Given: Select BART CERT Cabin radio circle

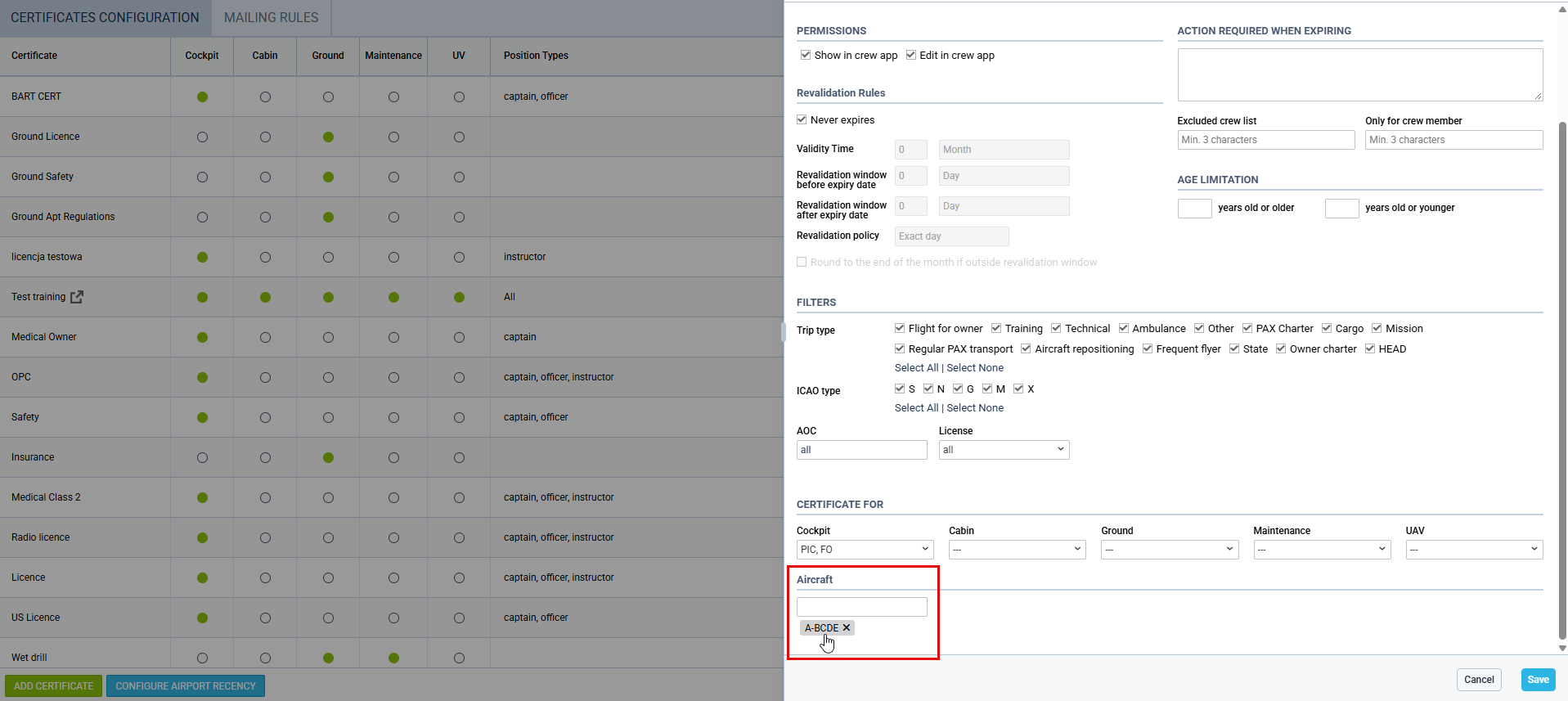Looking at the screenshot, I should tap(265, 97).
